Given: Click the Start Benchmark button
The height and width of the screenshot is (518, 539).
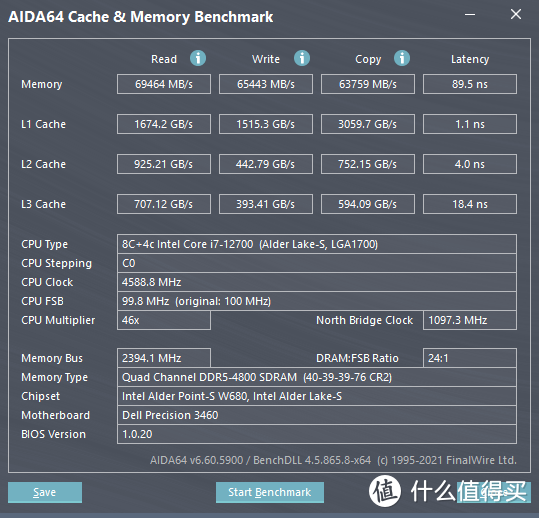Looking at the screenshot, I should coord(270,492).
